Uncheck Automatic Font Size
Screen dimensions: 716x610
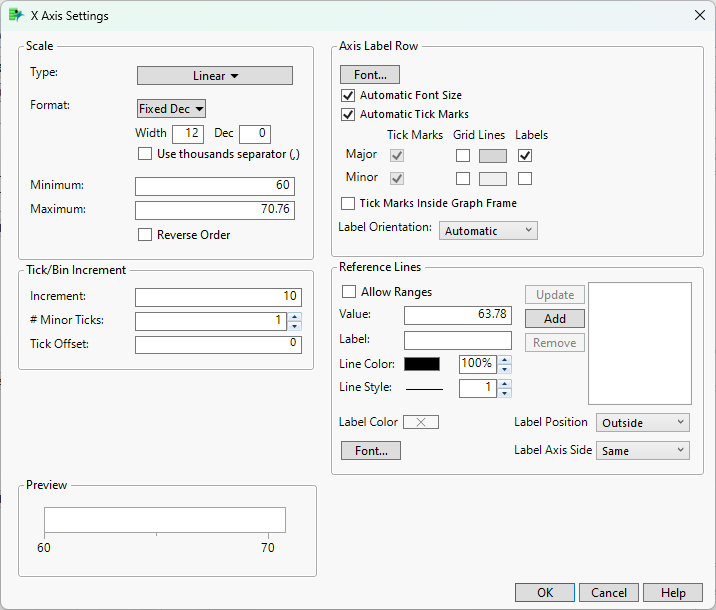(348, 96)
